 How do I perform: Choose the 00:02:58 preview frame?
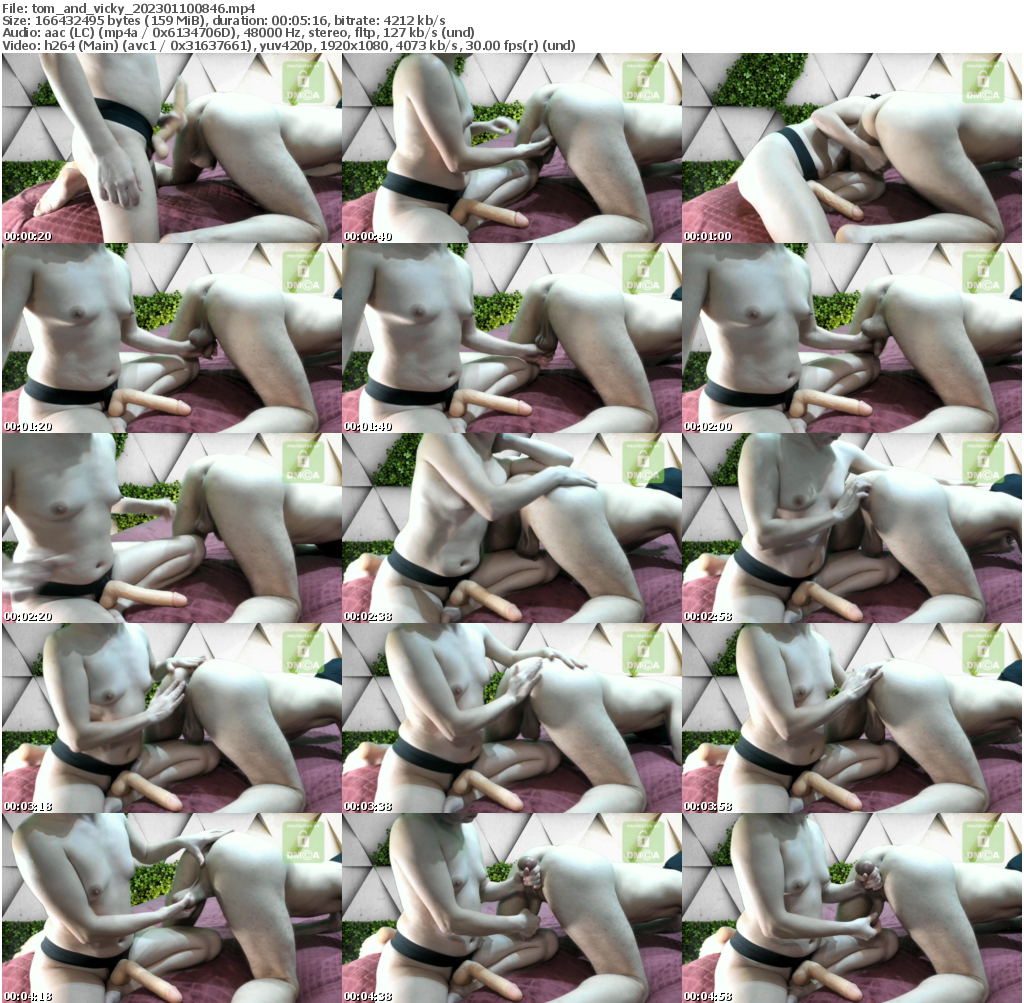pos(851,528)
